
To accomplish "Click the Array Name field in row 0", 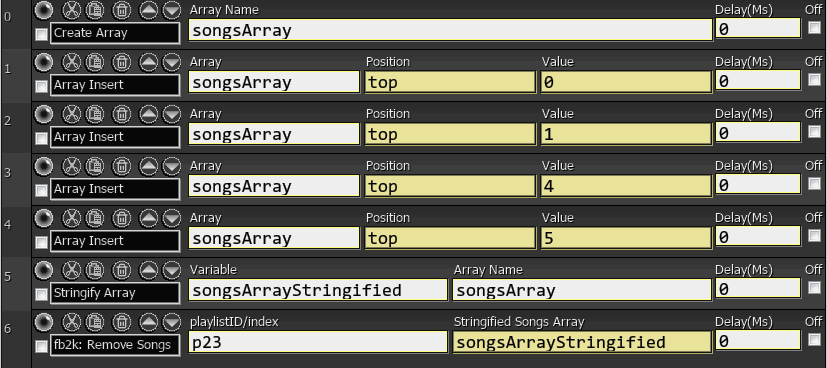I will (x=450, y=30).
